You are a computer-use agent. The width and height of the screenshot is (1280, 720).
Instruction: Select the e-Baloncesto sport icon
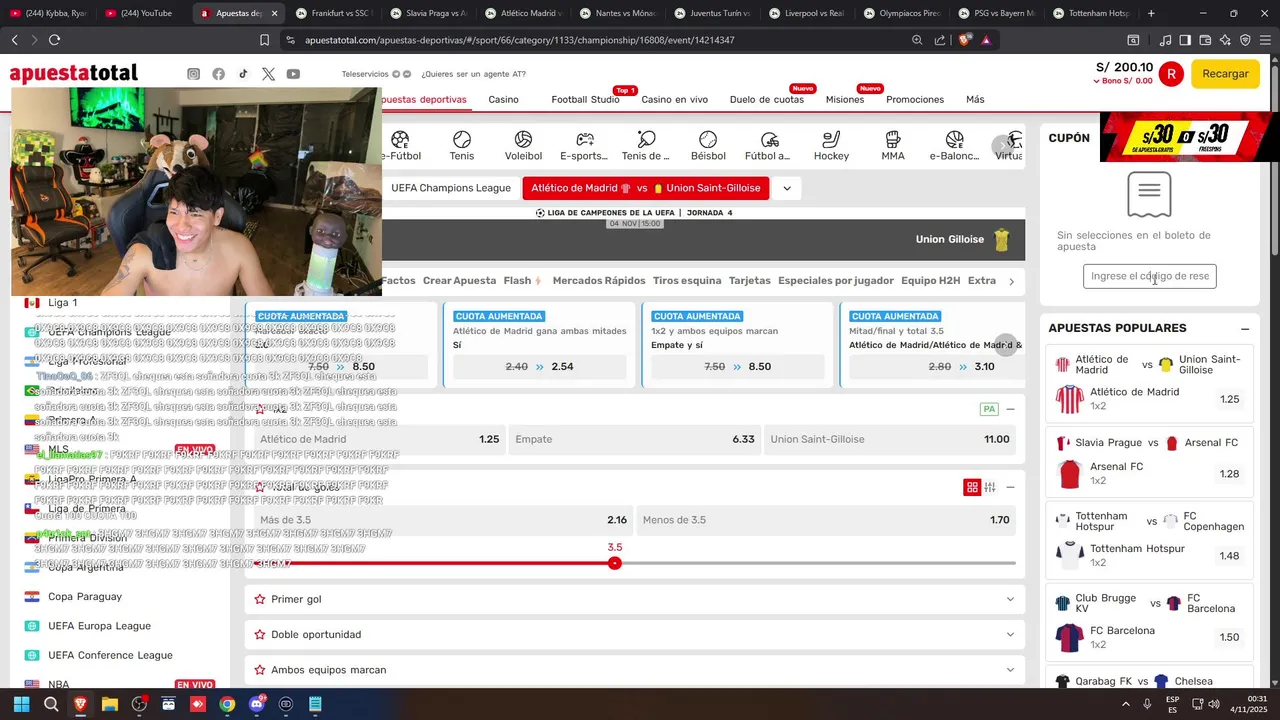[x=954, y=145]
